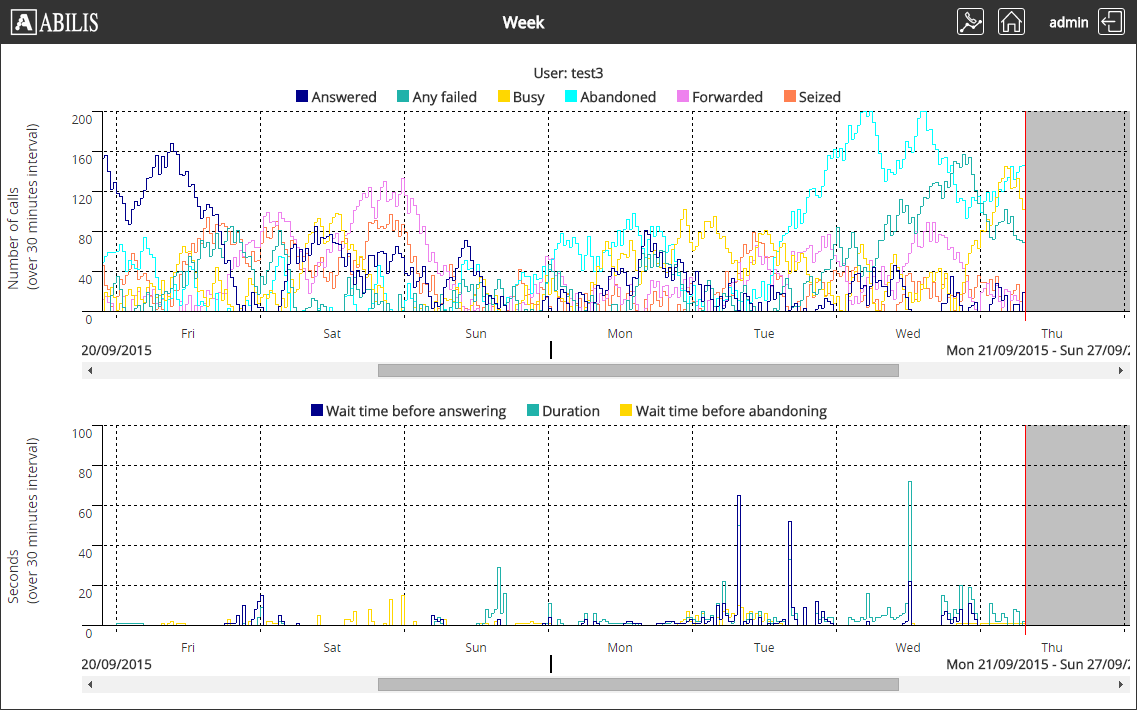Viewport: 1137px width, 710px height.
Task: Toggle the Seized series legend entry
Action: tap(811, 97)
